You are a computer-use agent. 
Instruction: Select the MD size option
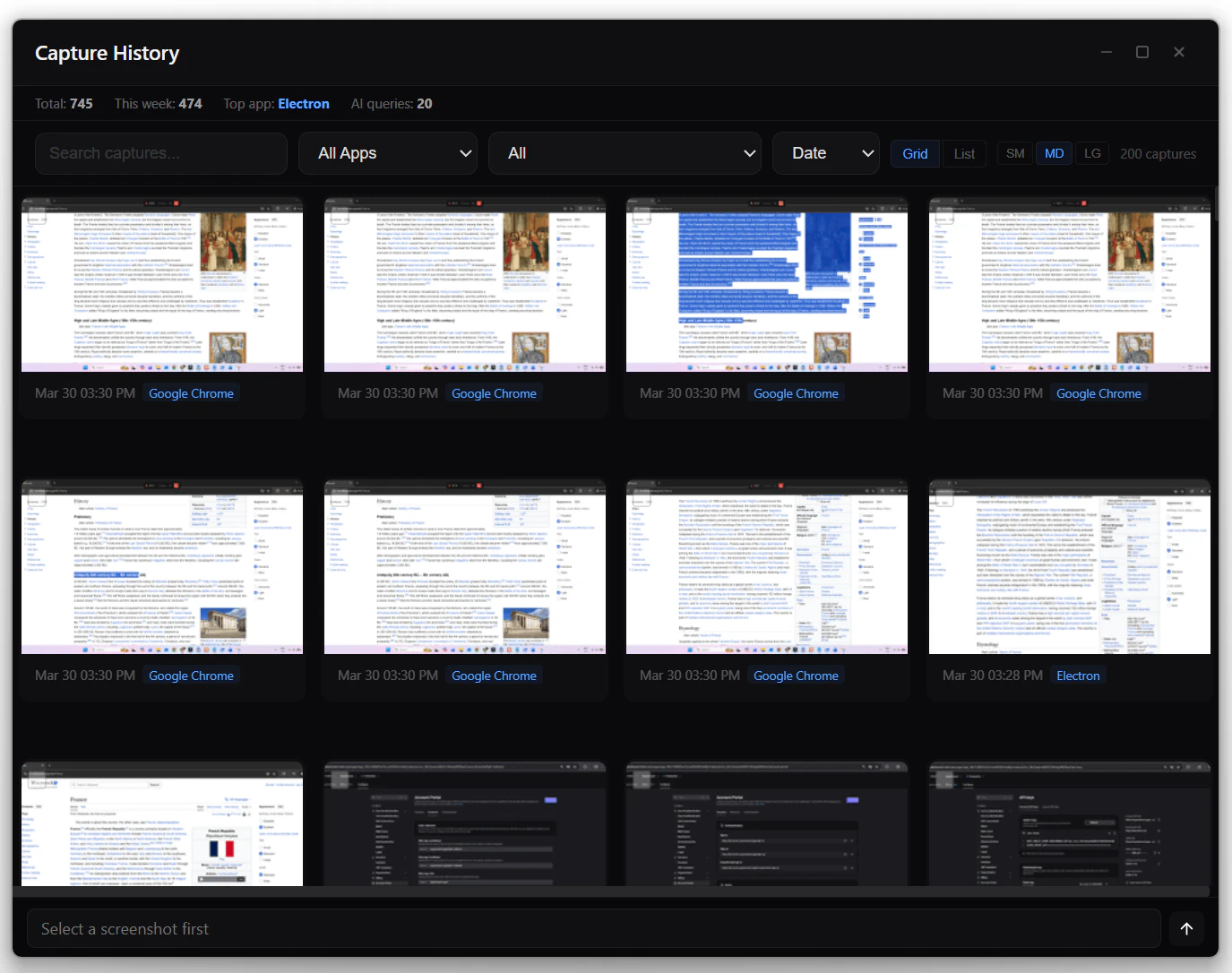(1054, 153)
